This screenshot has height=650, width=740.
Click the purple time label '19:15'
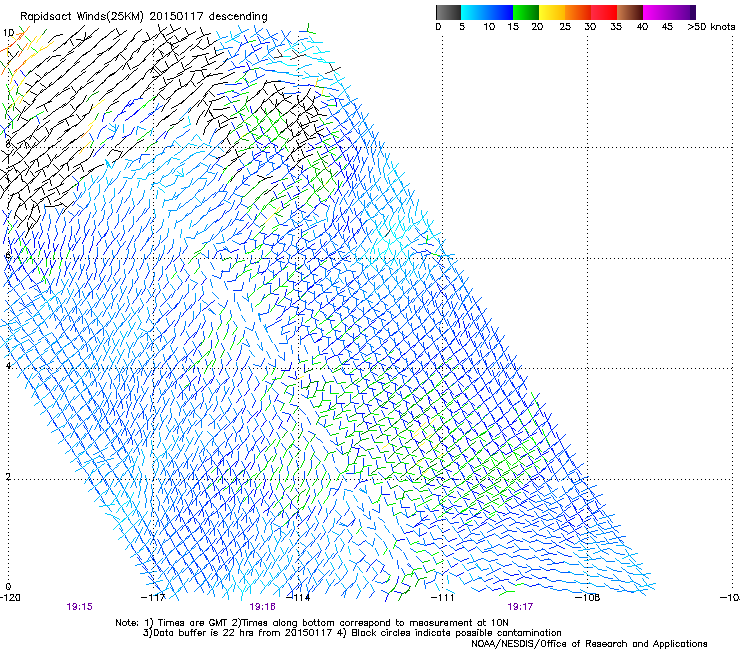click(x=79, y=607)
